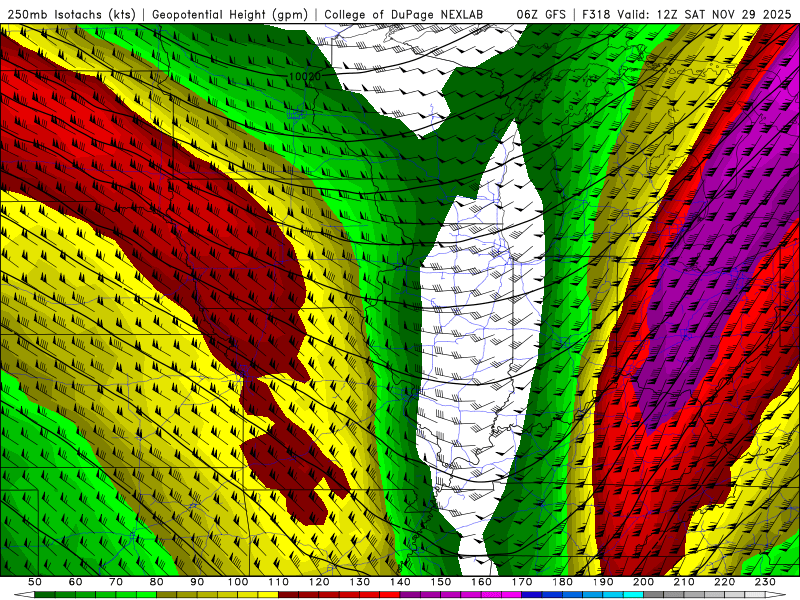800x600 pixels.
Task: Click the '250mb Isotachs (kts)' title text
Action: click(x=71, y=15)
